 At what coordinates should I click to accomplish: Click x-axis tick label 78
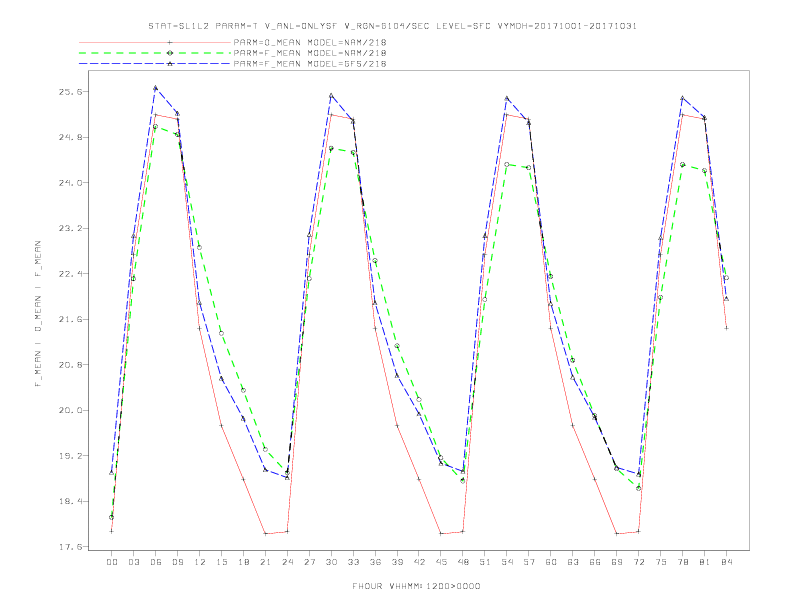tap(683, 562)
